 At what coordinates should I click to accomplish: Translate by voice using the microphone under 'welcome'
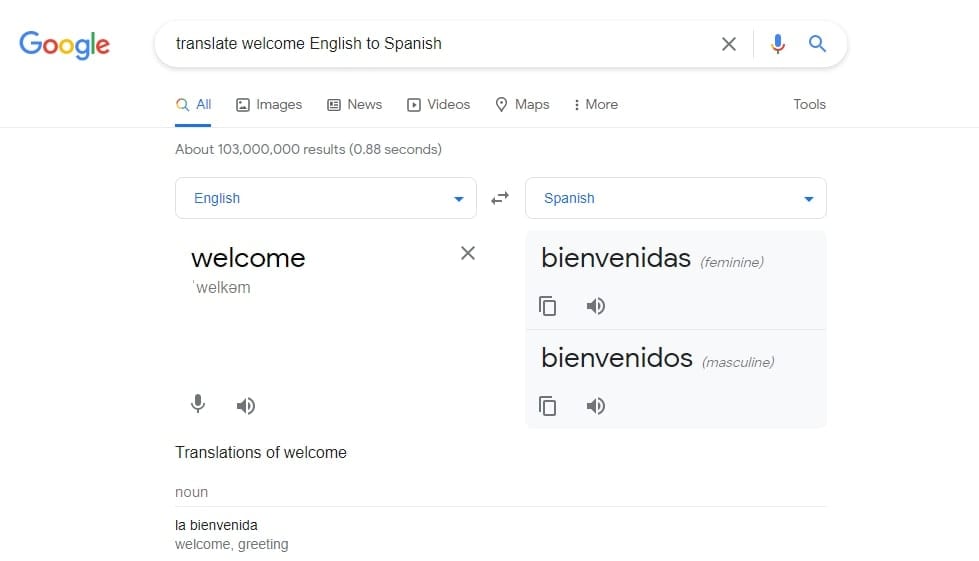(x=198, y=405)
